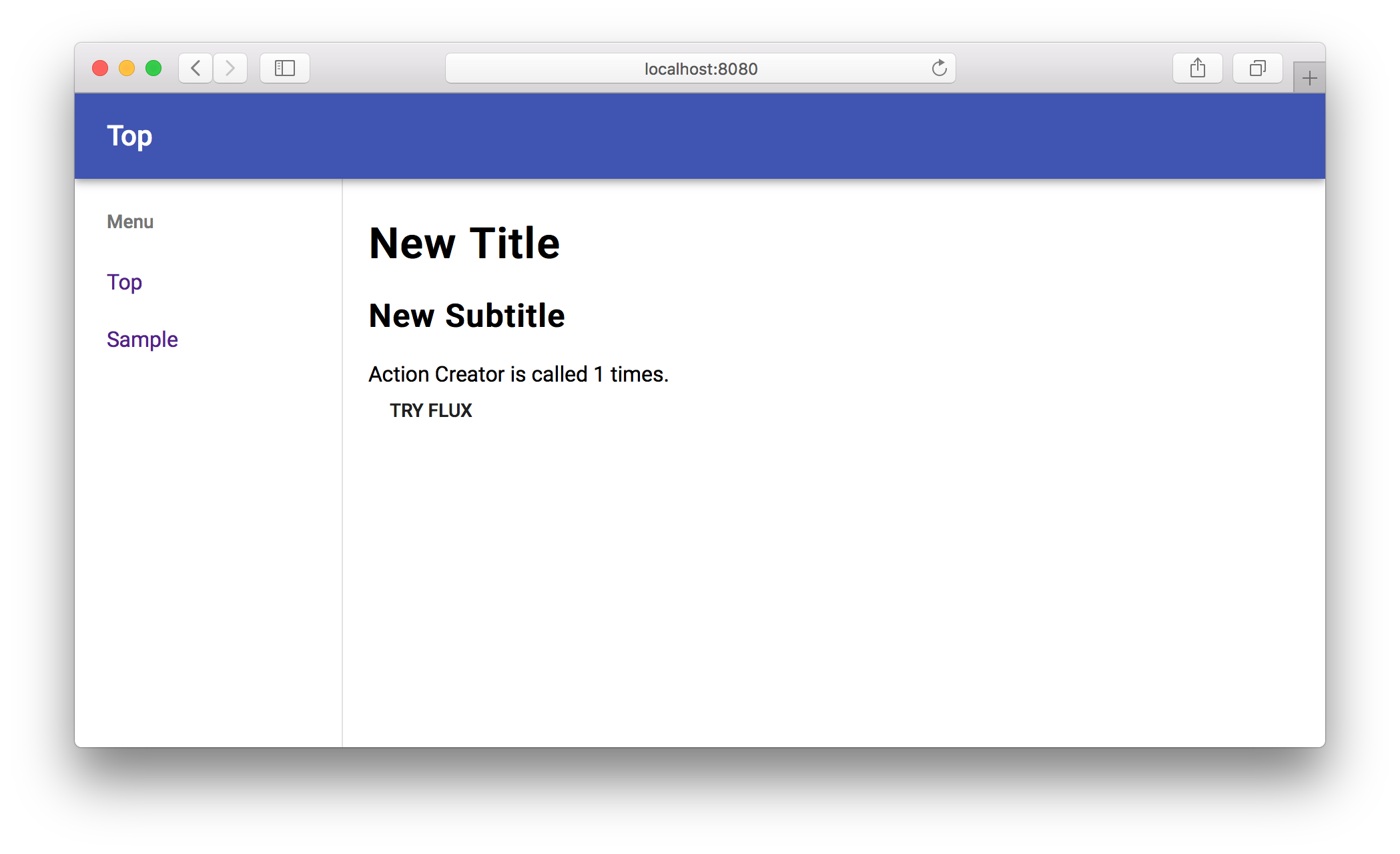Image resolution: width=1400 pixels, height=854 pixels.
Task: Click the page reload/refresh icon
Action: [938, 67]
